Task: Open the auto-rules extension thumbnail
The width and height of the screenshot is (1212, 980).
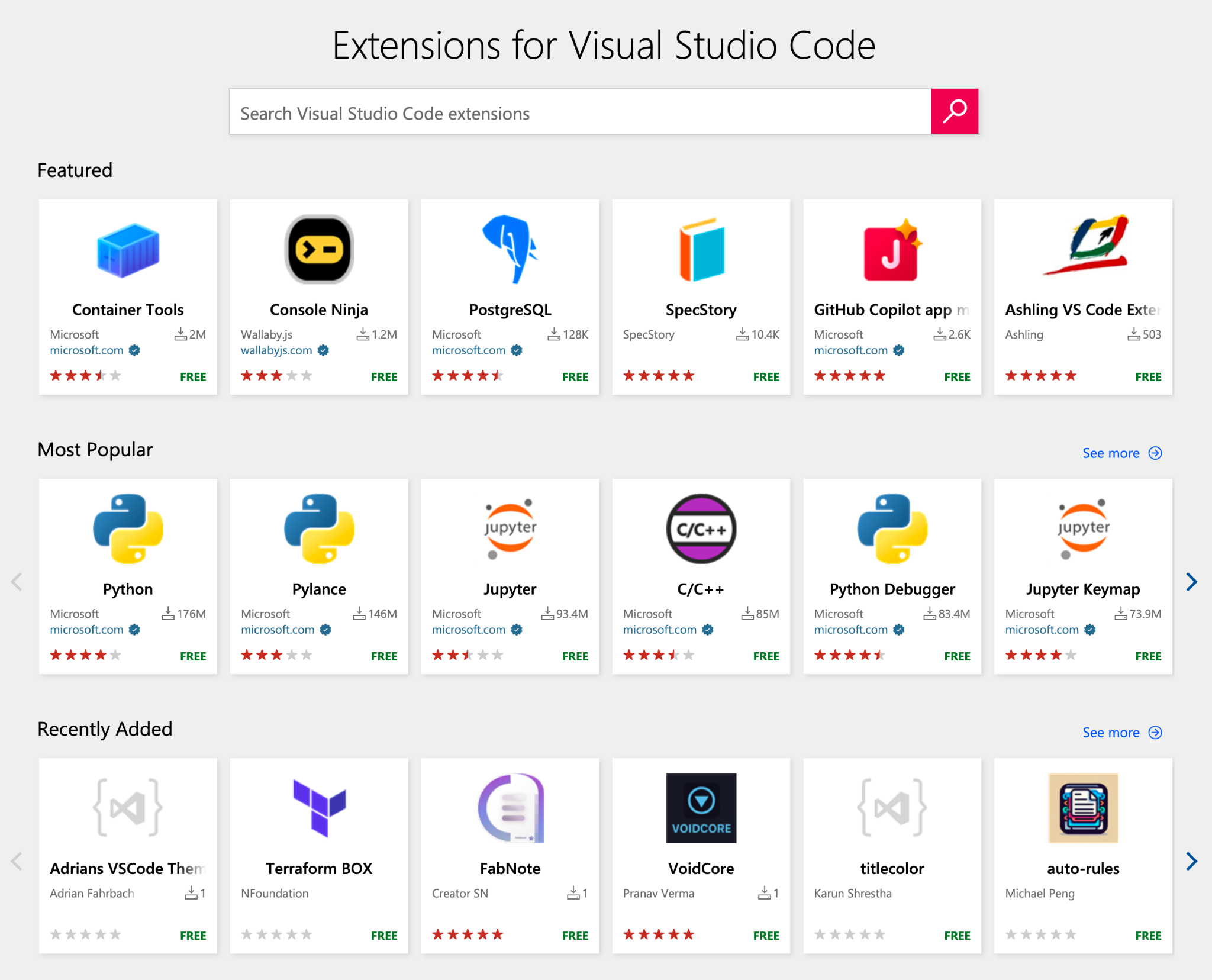Action: 1083,808
